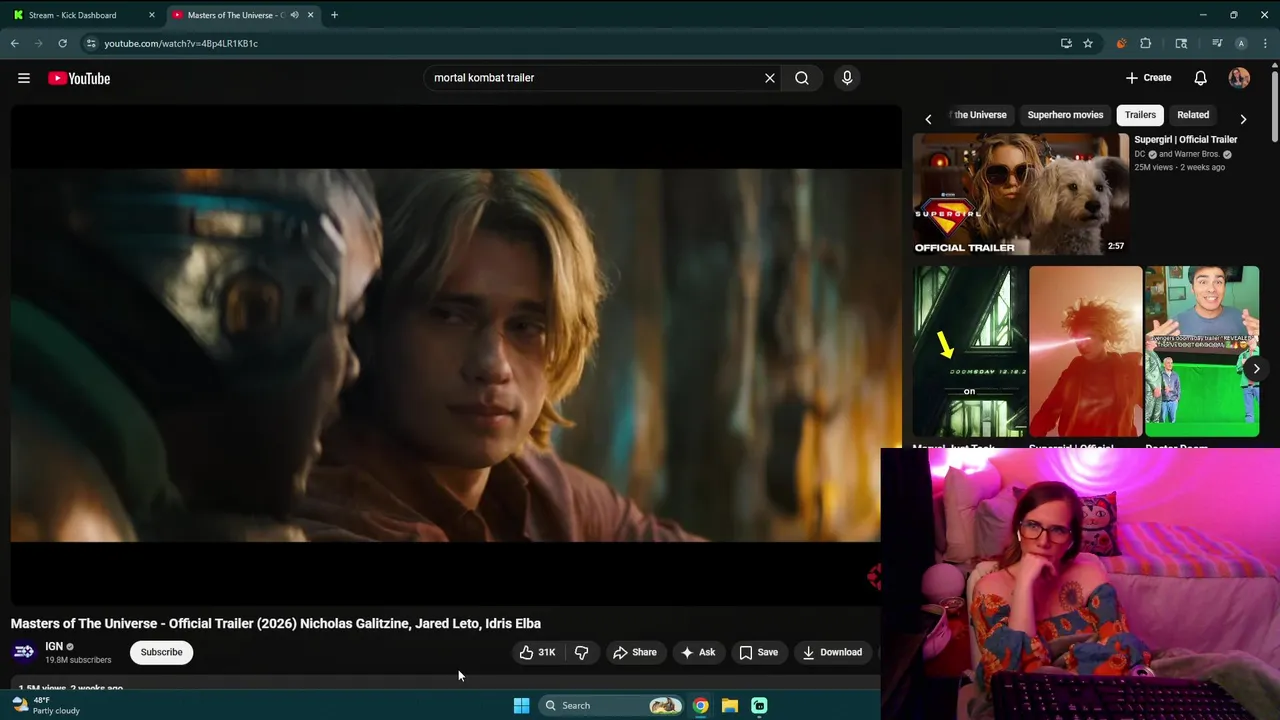
Task: Open the side panel search icon
Action: (1181, 43)
